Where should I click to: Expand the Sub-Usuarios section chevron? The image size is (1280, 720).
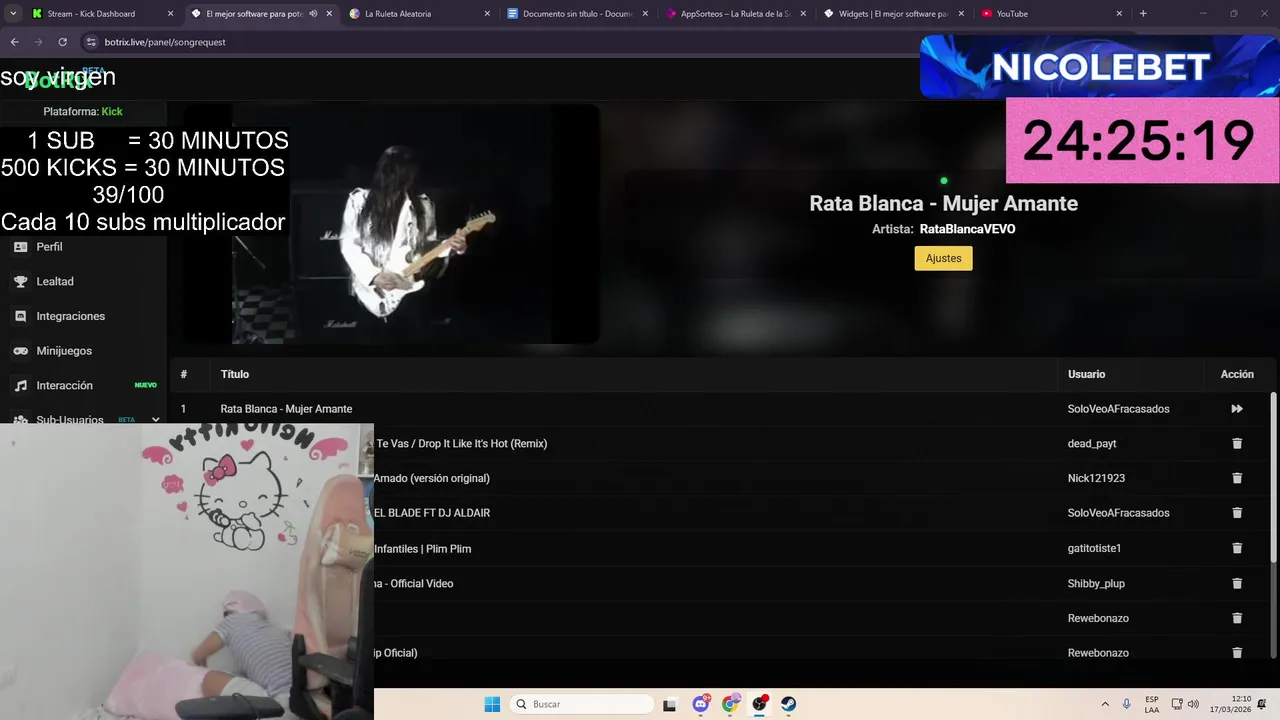[x=155, y=420]
